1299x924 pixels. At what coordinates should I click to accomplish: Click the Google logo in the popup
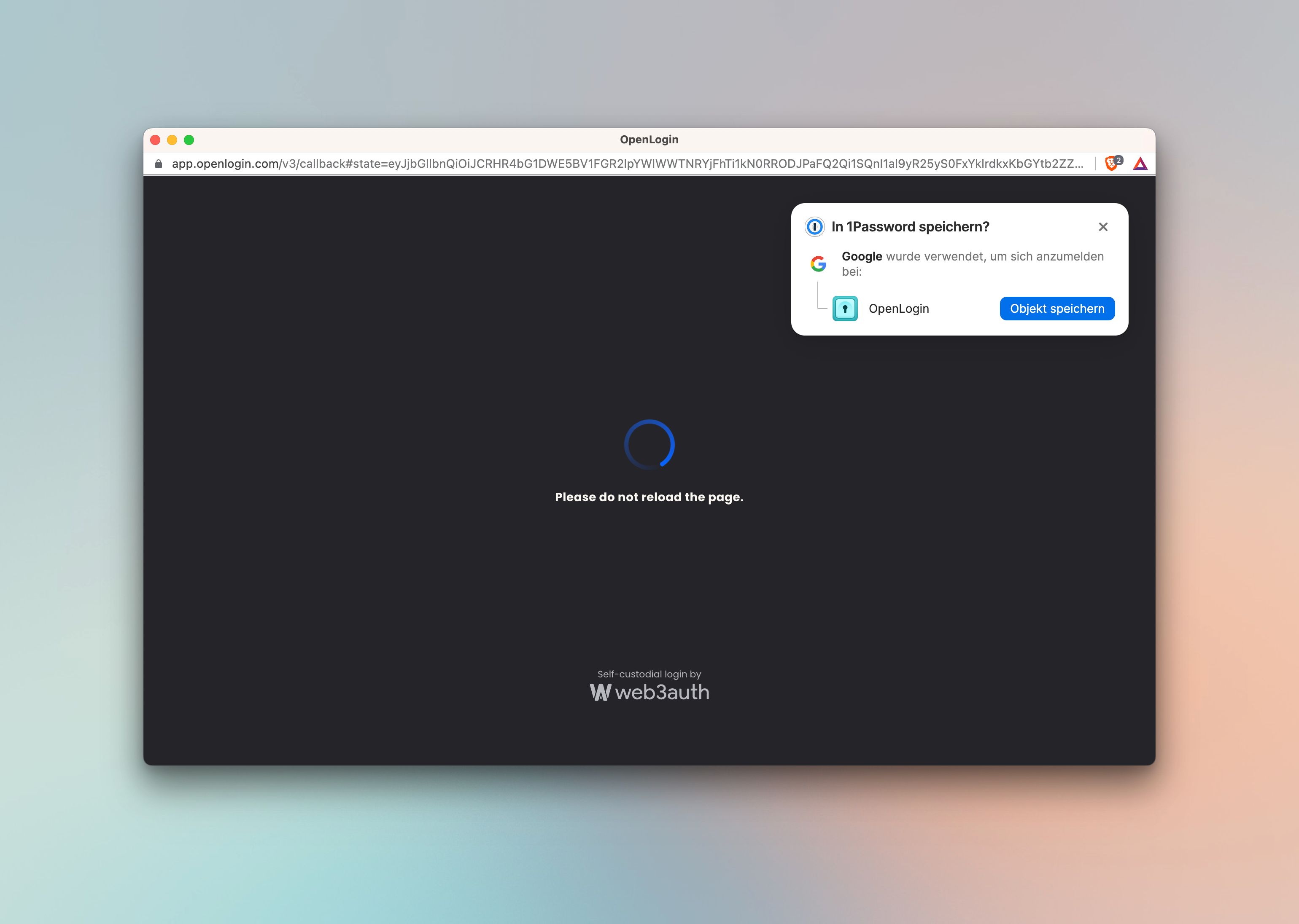[x=818, y=263]
